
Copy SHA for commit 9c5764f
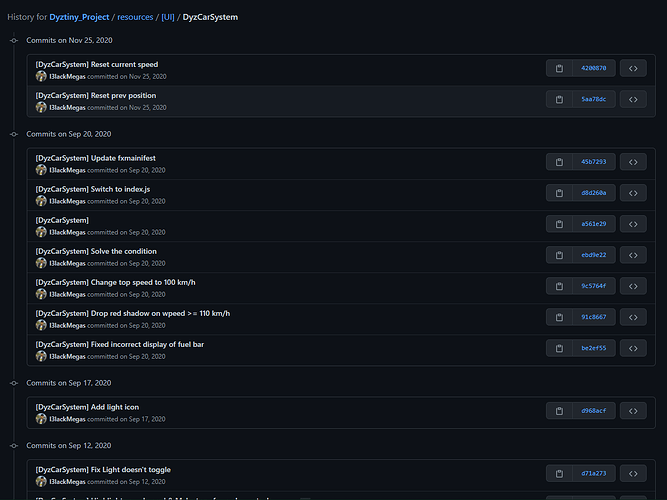(559, 286)
